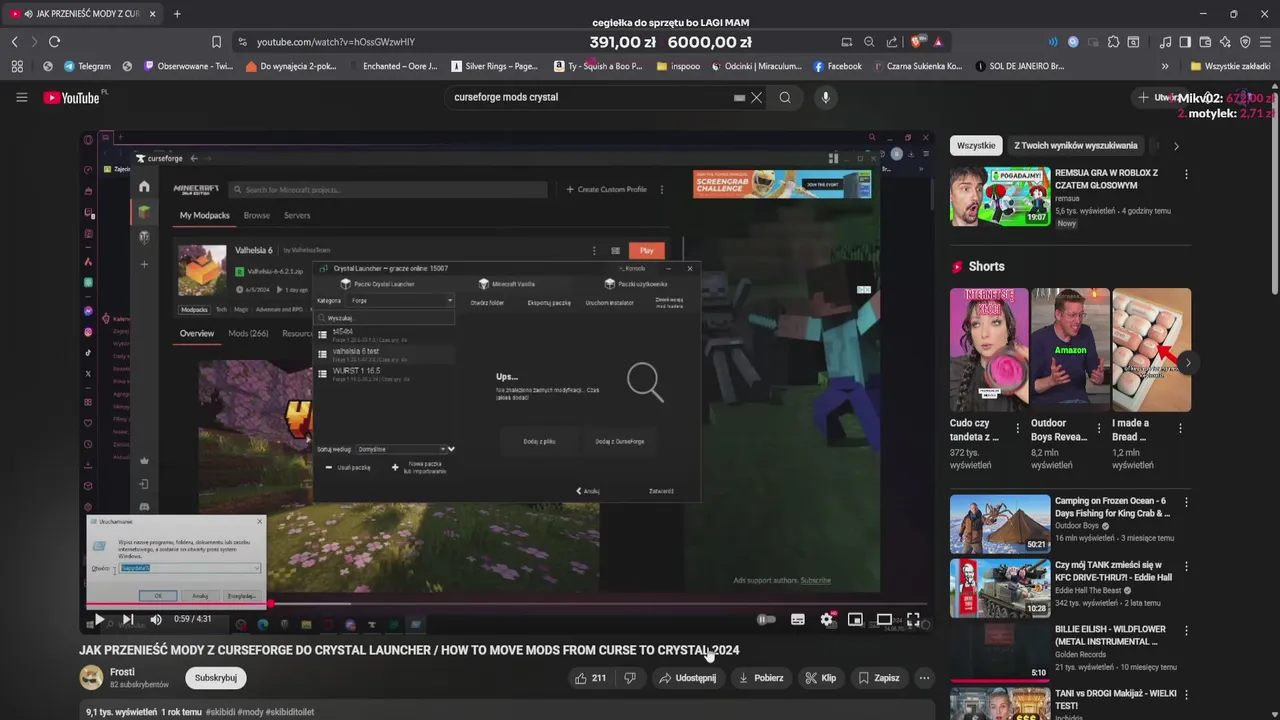The width and height of the screenshot is (1280, 720).
Task: Open options for Outdoor Boys Revea... short
Action: pyautogui.click(x=1099, y=428)
